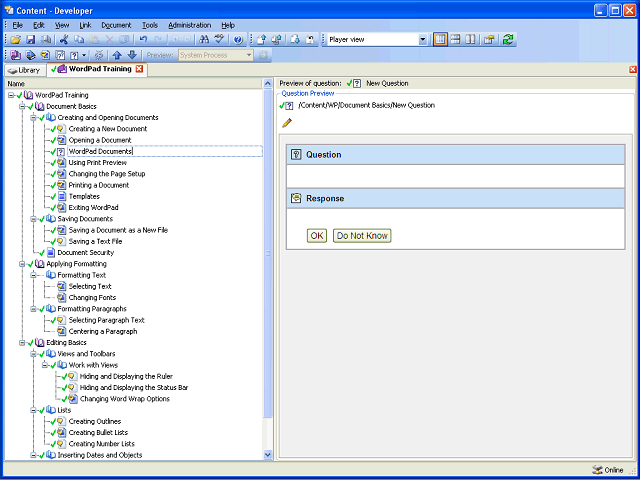The image size is (640, 480).
Task: Link a new web page icon
Action: (60, 55)
